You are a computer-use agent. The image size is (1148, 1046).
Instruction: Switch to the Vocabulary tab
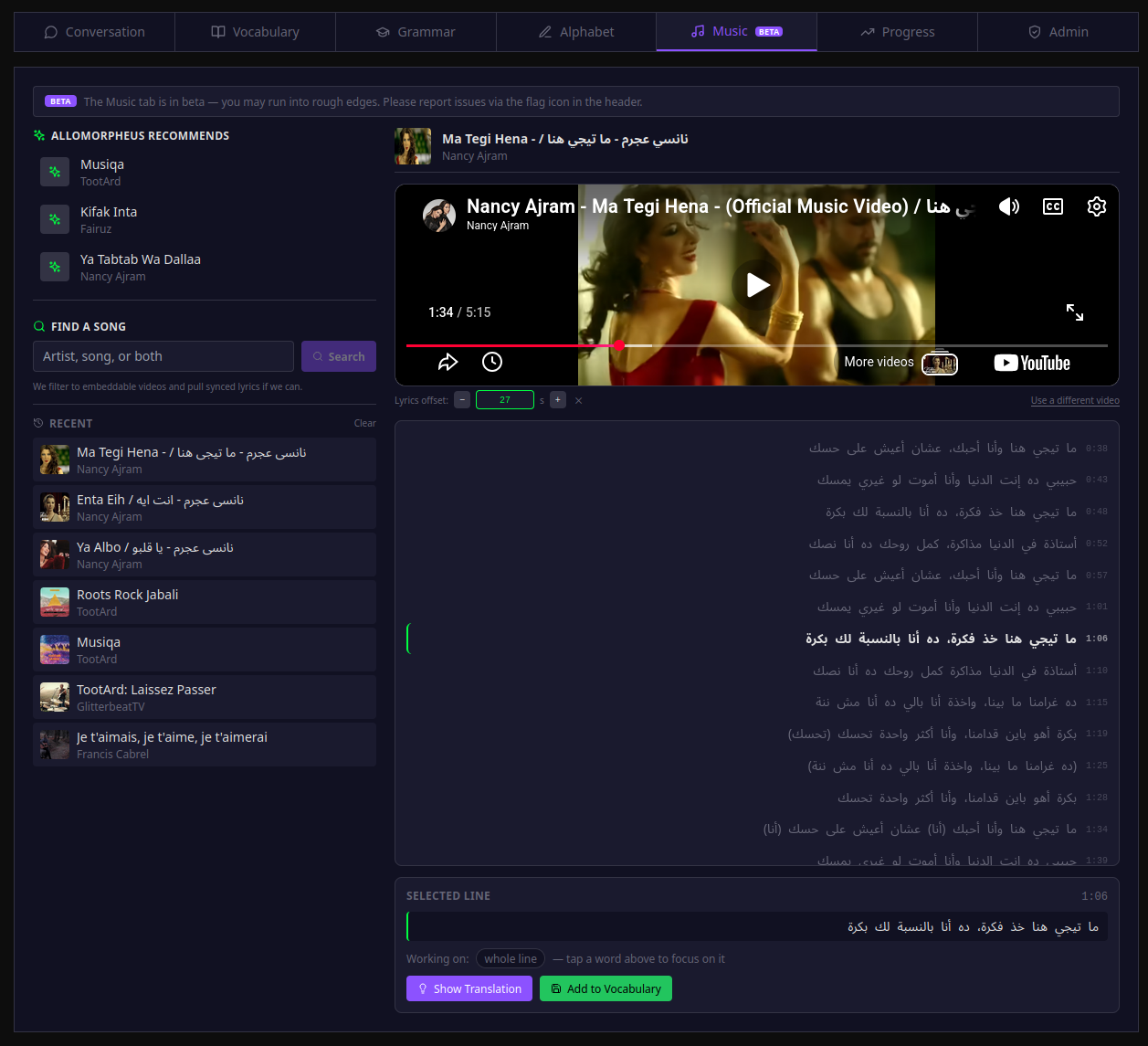[255, 32]
